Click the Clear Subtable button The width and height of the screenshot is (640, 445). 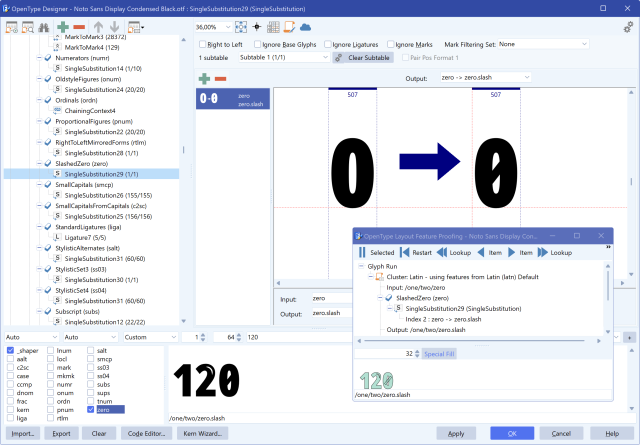[x=363, y=58]
